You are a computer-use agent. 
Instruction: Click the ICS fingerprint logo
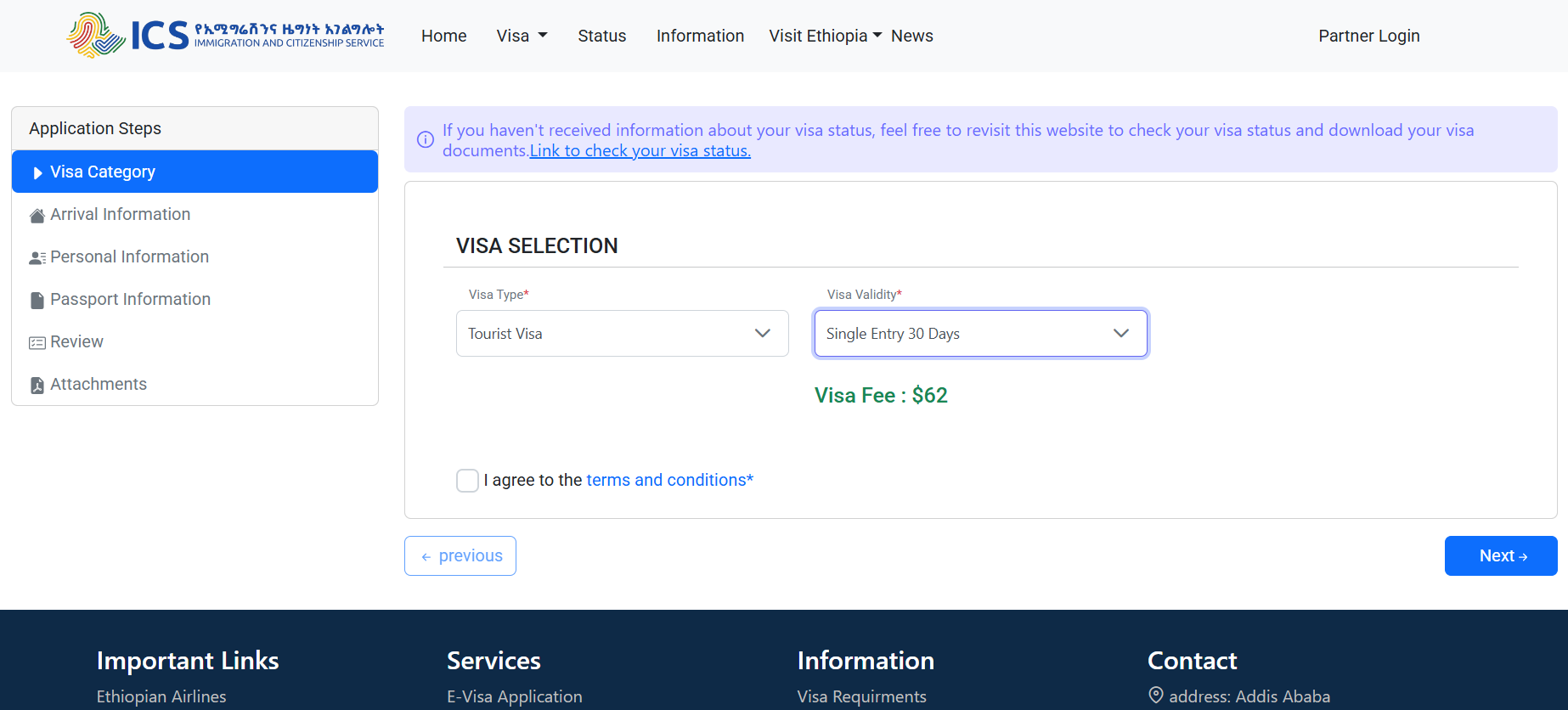coord(96,35)
